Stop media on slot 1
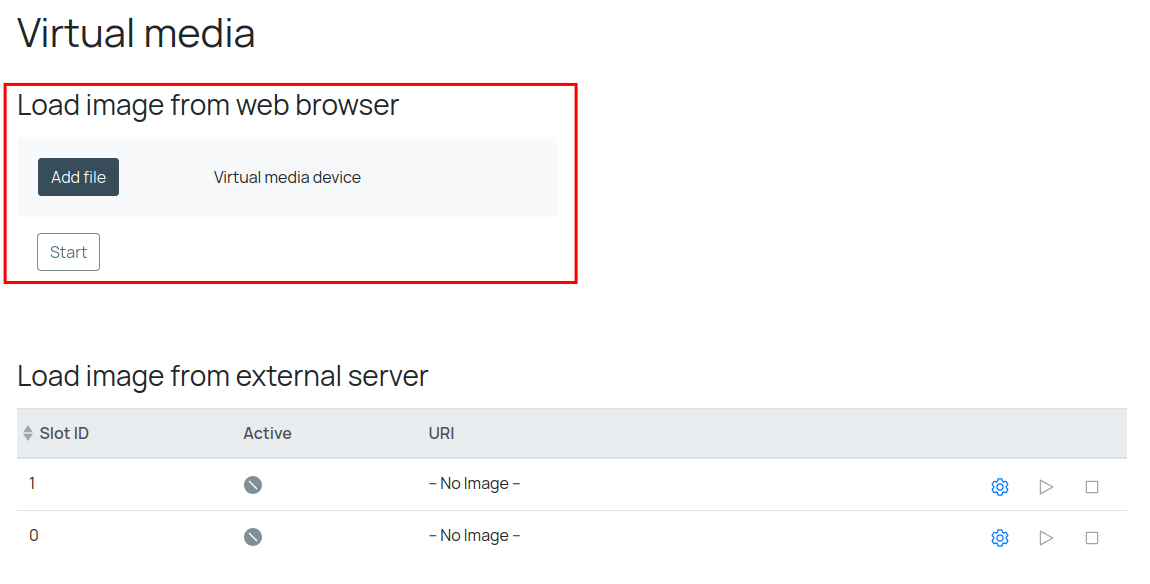 pyautogui.click(x=1092, y=487)
